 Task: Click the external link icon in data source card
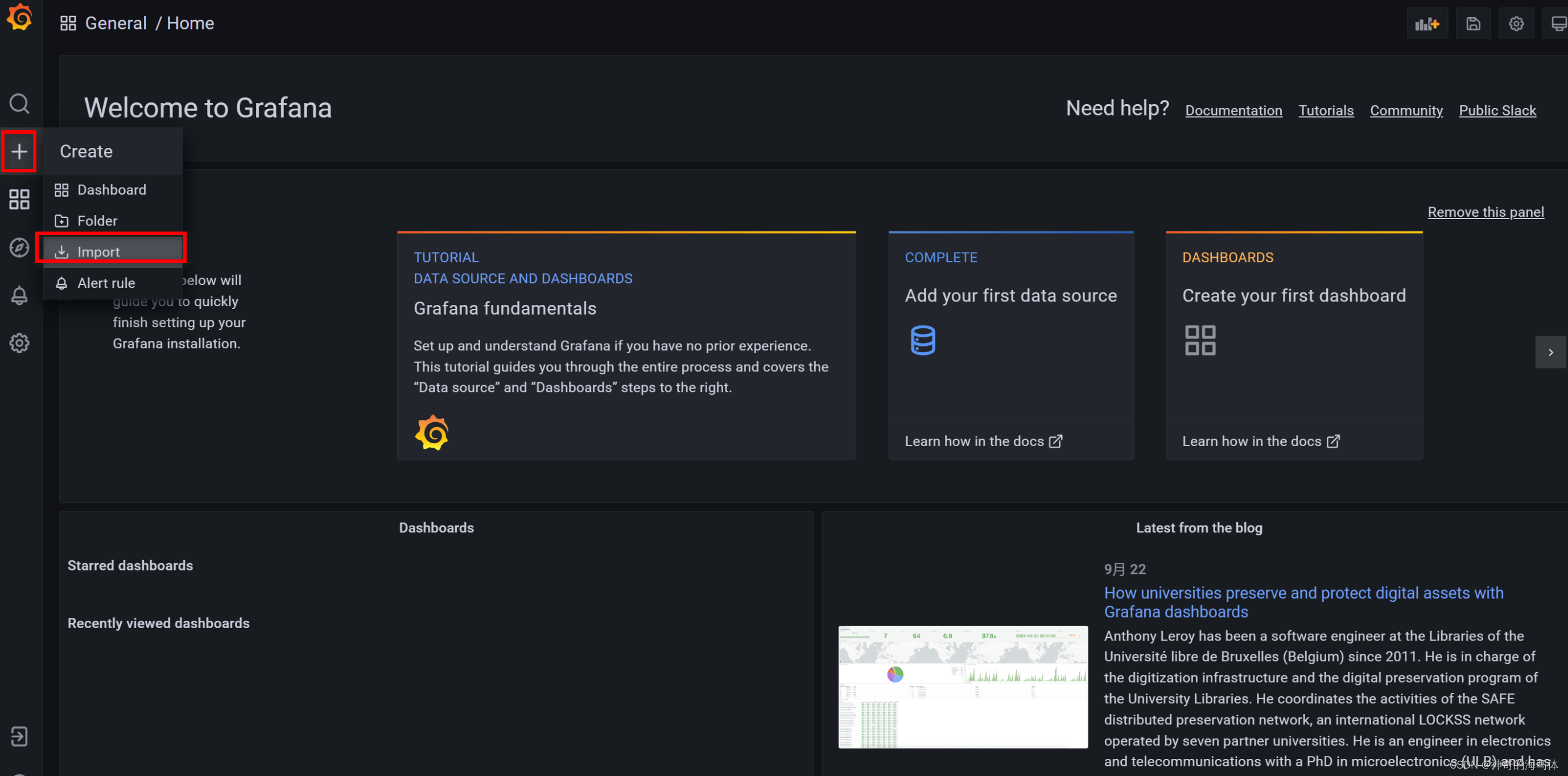[1055, 441]
